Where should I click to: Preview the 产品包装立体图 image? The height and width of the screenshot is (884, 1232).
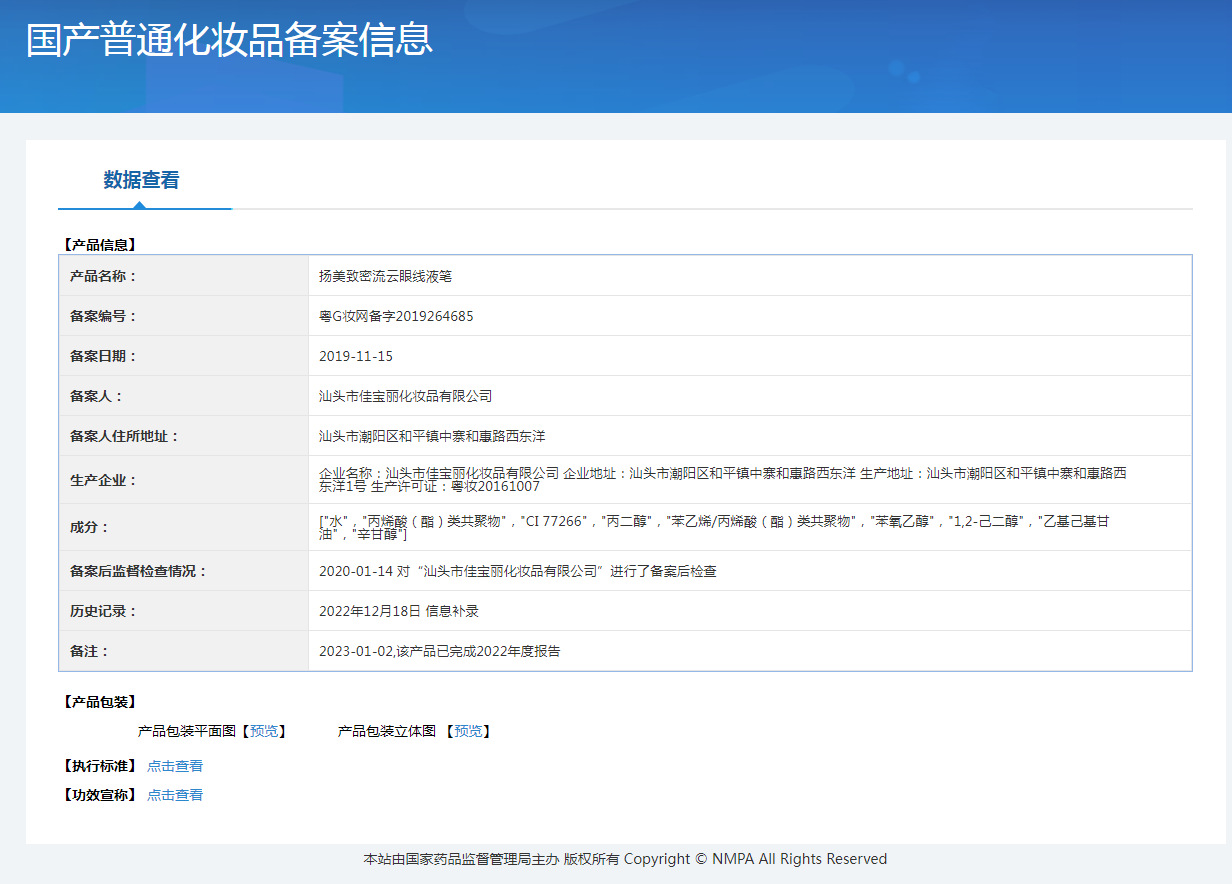pos(468,731)
